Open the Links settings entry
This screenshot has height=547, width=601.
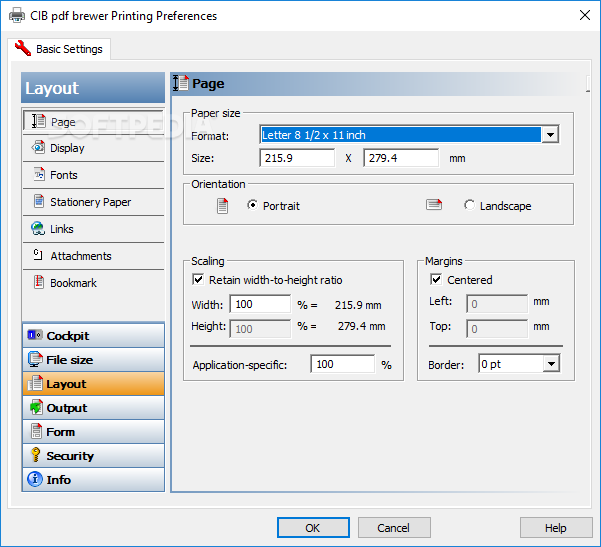pyautogui.click(x=94, y=229)
